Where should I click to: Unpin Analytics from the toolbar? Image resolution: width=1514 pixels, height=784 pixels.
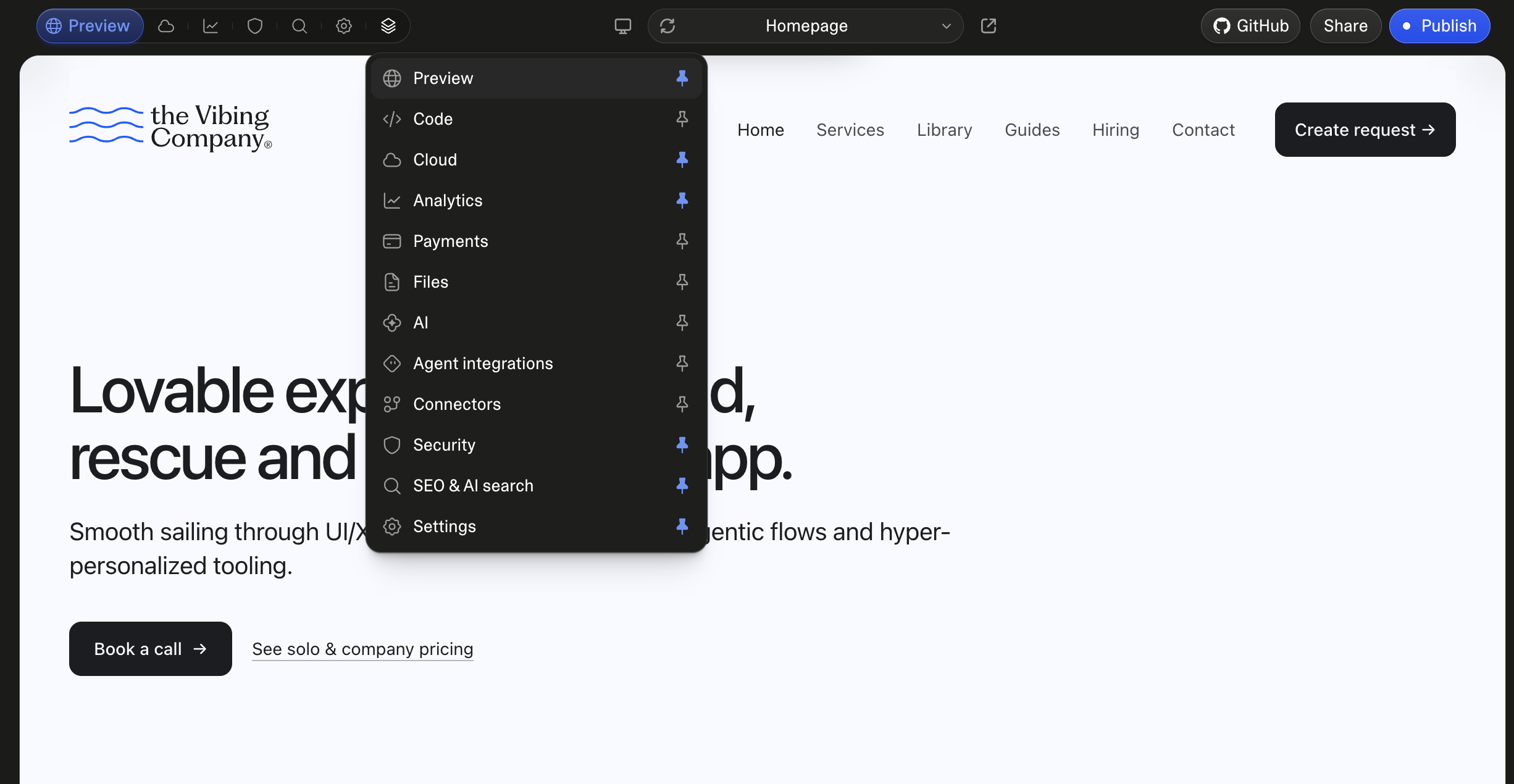682,201
